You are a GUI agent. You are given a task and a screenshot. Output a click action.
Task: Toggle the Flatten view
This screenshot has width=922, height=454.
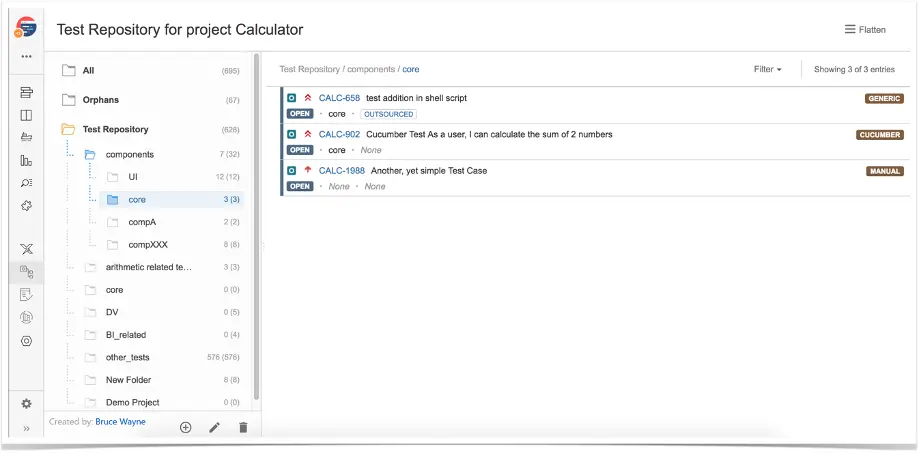point(865,30)
